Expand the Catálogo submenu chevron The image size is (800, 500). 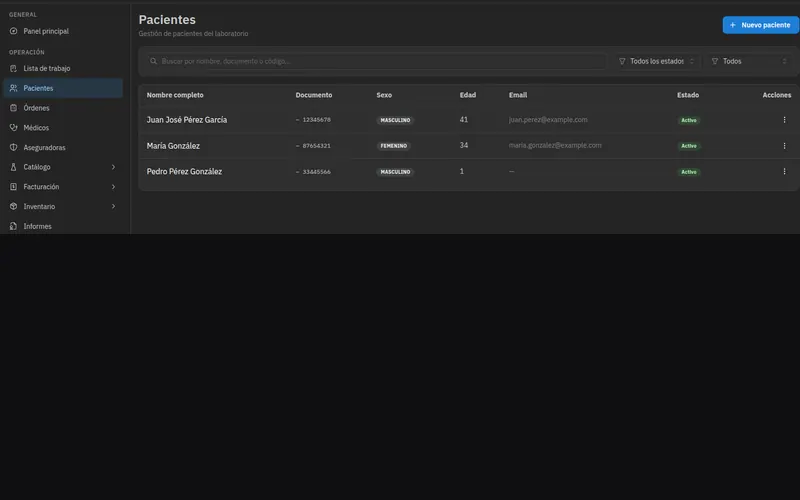click(113, 167)
